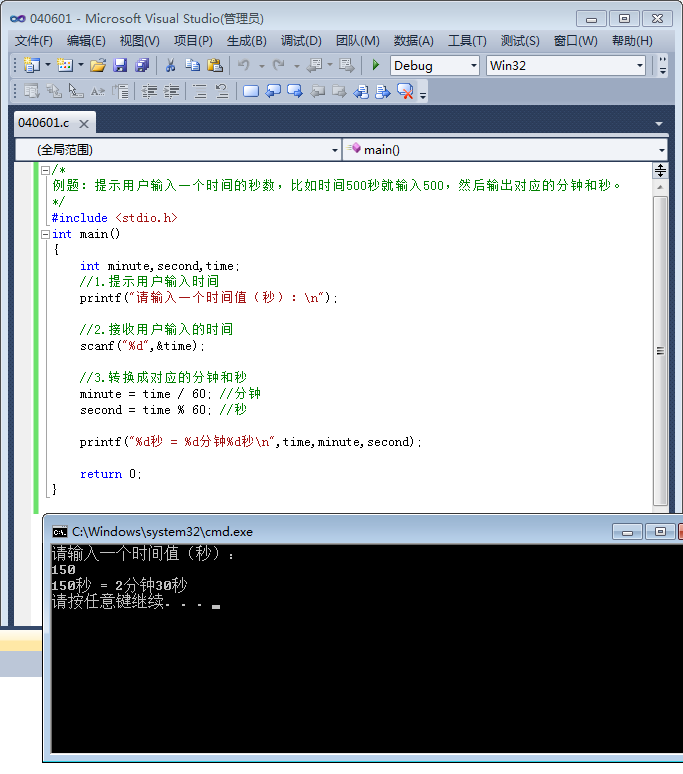Click the Open File folder icon

click(98, 65)
